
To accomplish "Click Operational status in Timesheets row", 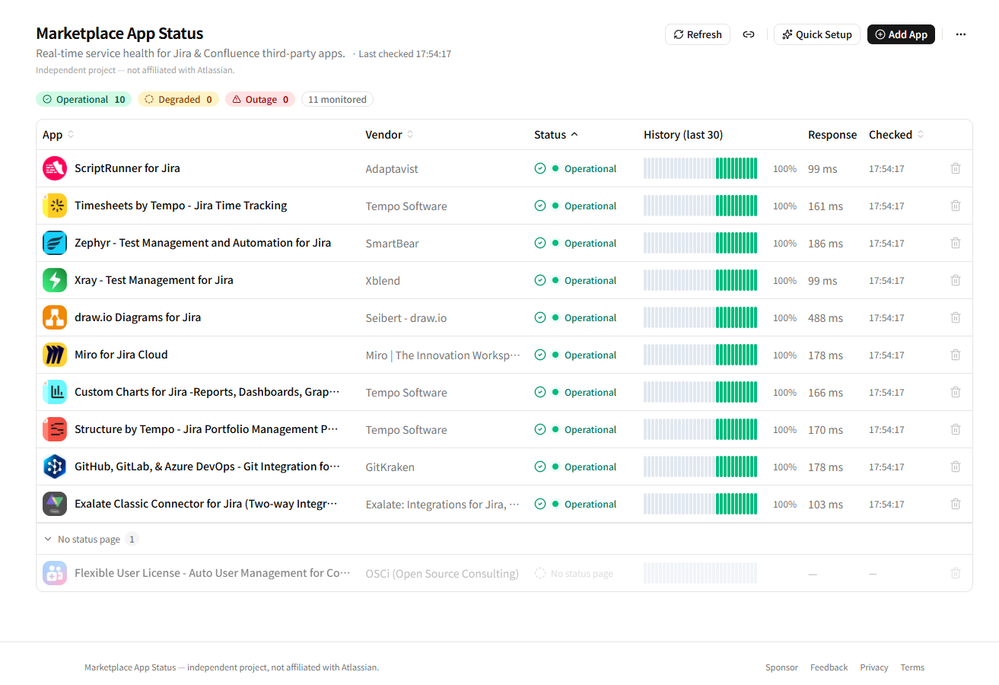I will [x=576, y=206].
